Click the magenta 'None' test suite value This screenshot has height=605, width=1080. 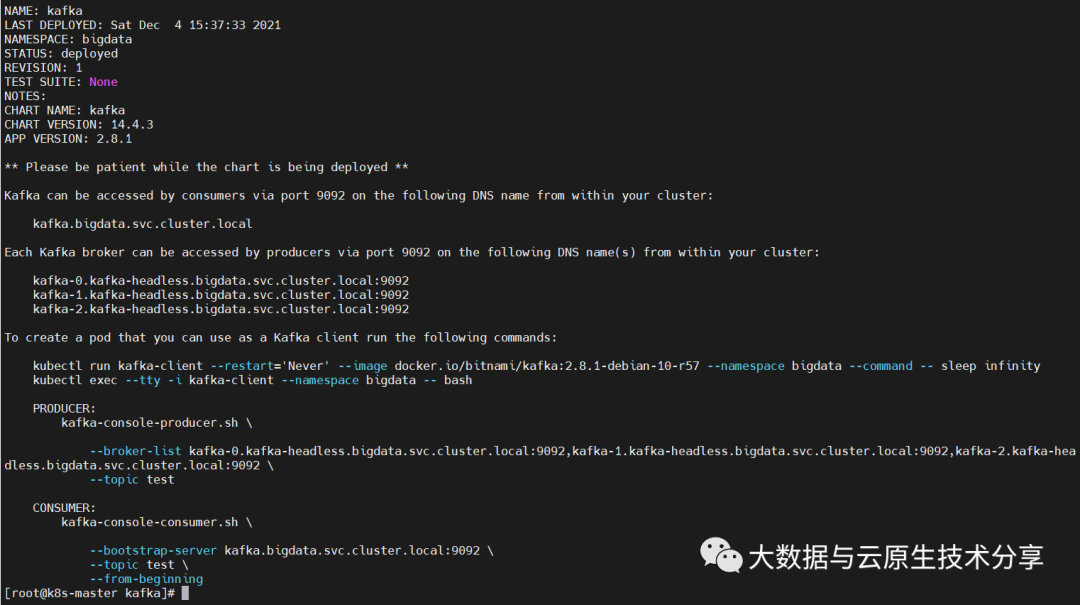(x=103, y=82)
